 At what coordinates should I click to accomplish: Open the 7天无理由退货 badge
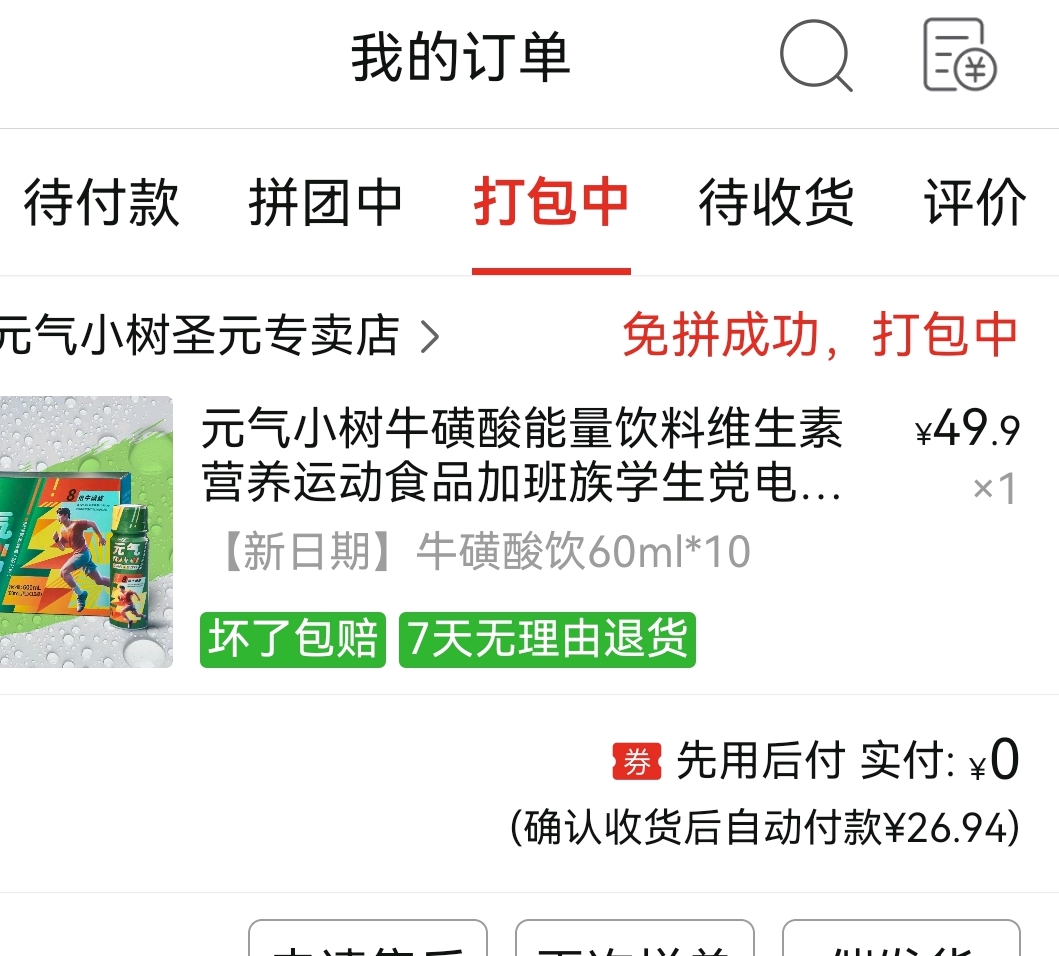click(547, 639)
